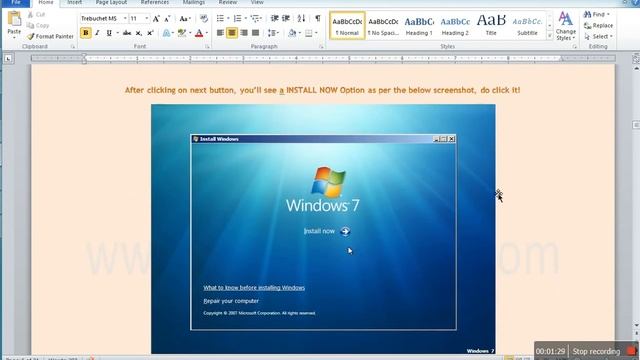This screenshot has width=640, height=360.
Task: Decrease the paragraph indent
Action: (x=275, y=18)
